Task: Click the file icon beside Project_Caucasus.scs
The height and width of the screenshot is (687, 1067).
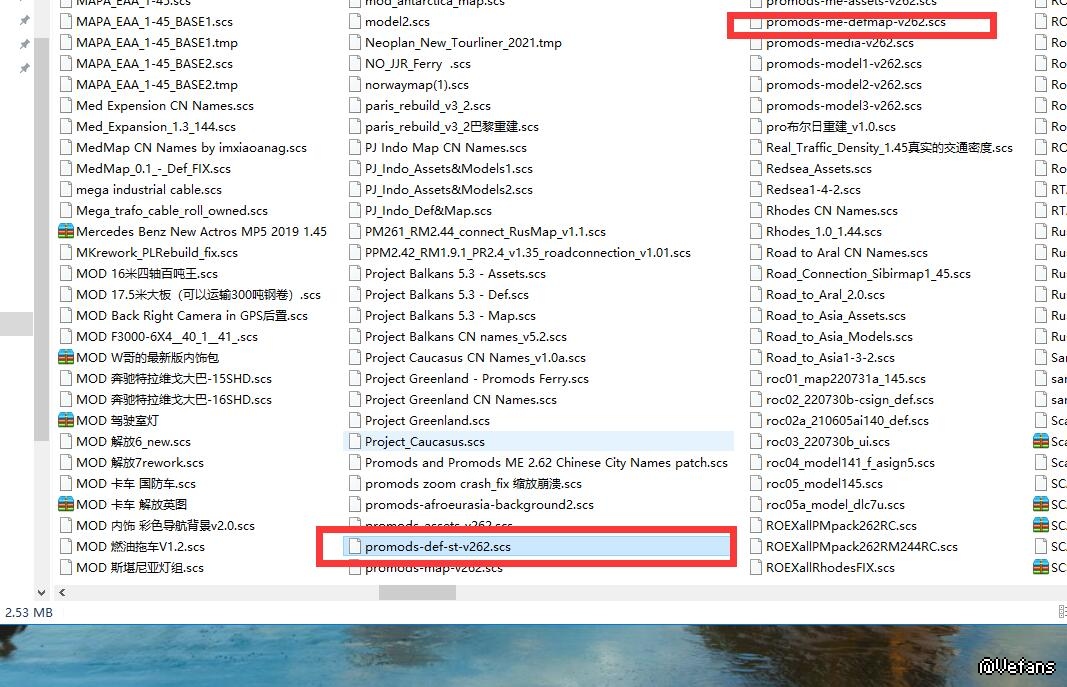Action: pyautogui.click(x=354, y=442)
